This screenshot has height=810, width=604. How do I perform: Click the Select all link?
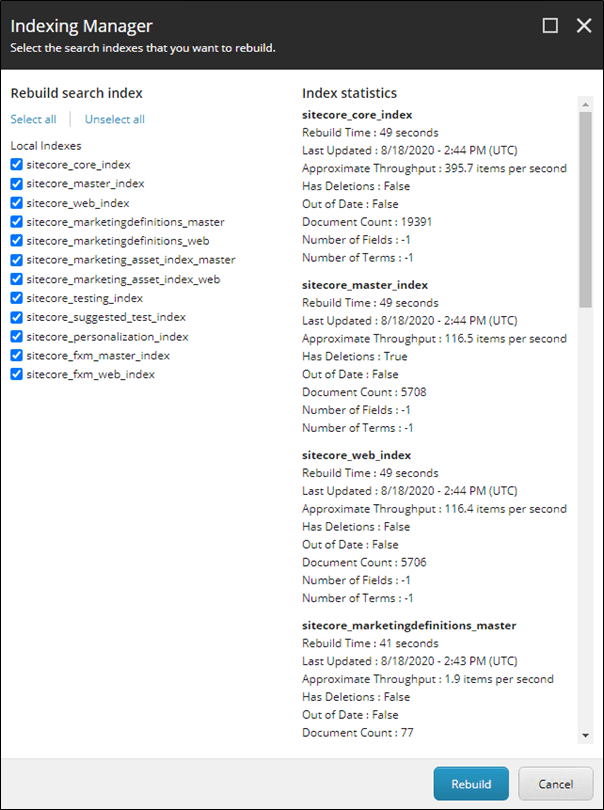click(x=34, y=119)
